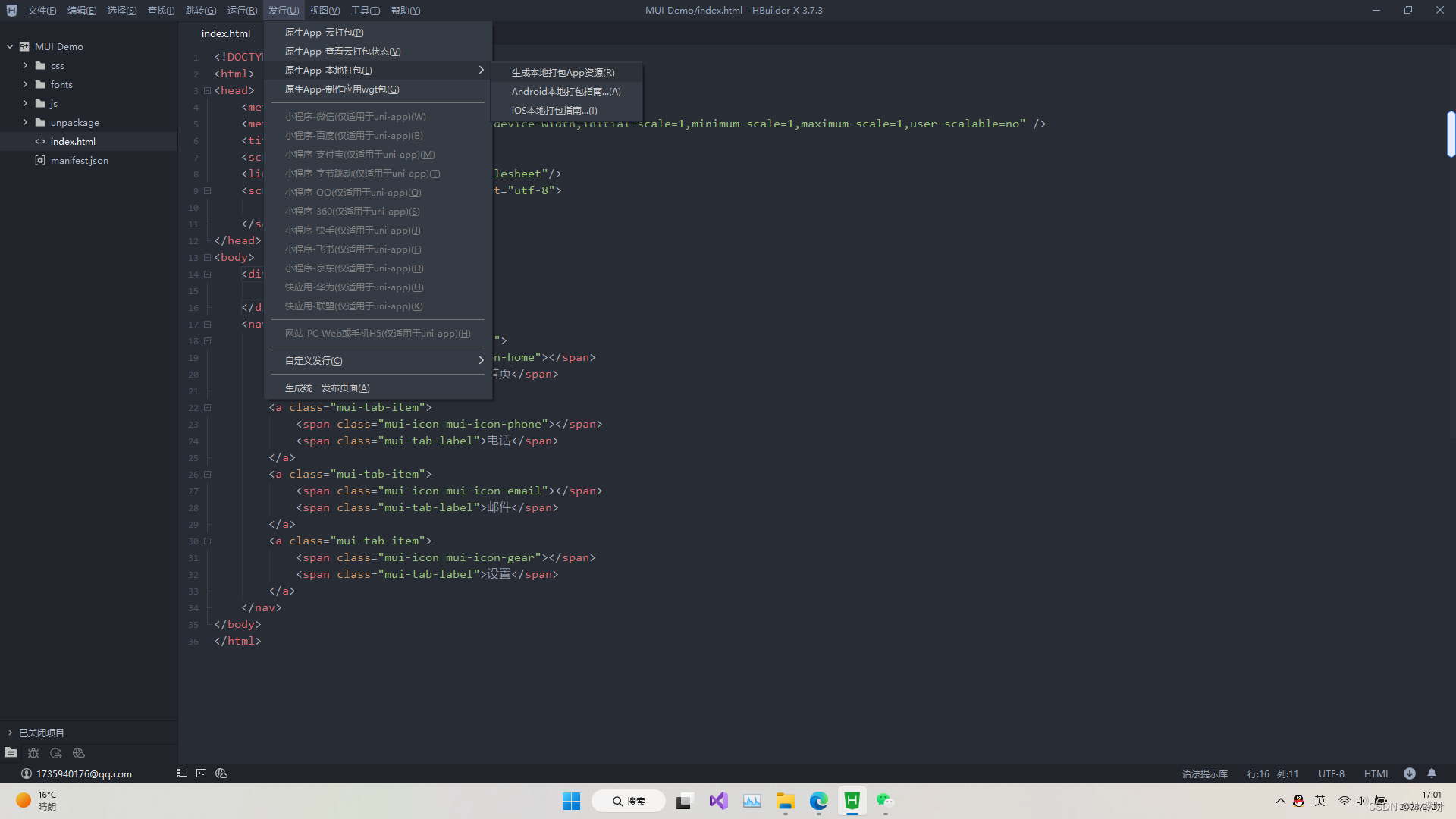Open notifications bell icon in status bar

1432,773
